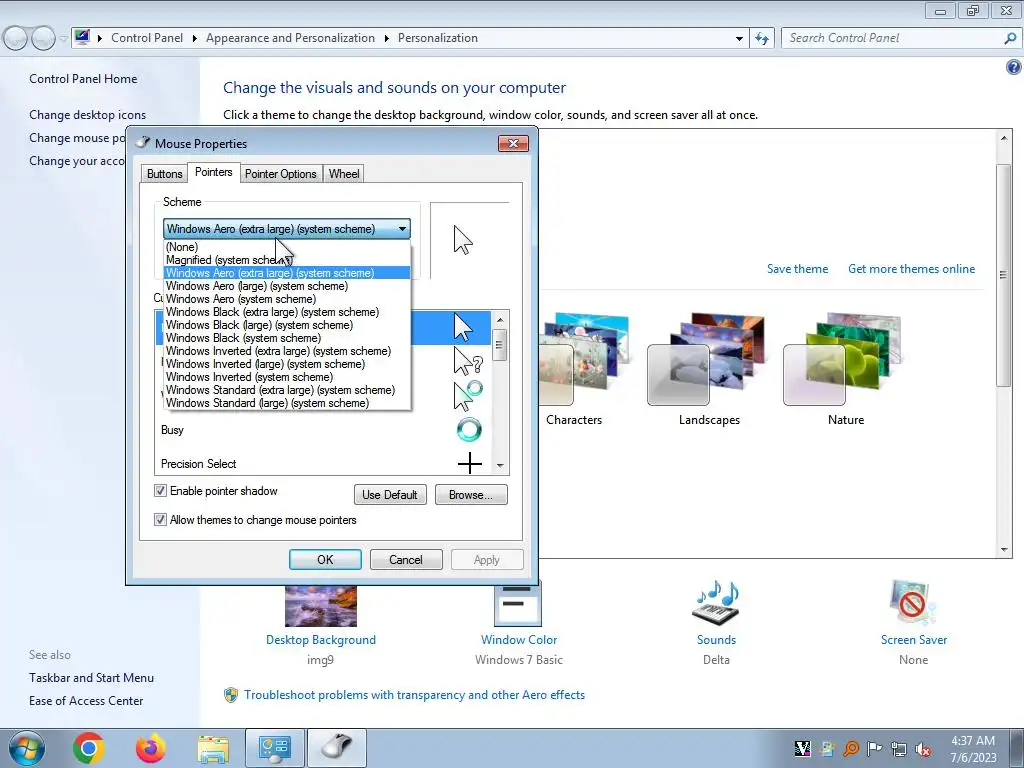1024x768 pixels.
Task: Choose Magnified (system scheme) option
Action: [287, 260]
